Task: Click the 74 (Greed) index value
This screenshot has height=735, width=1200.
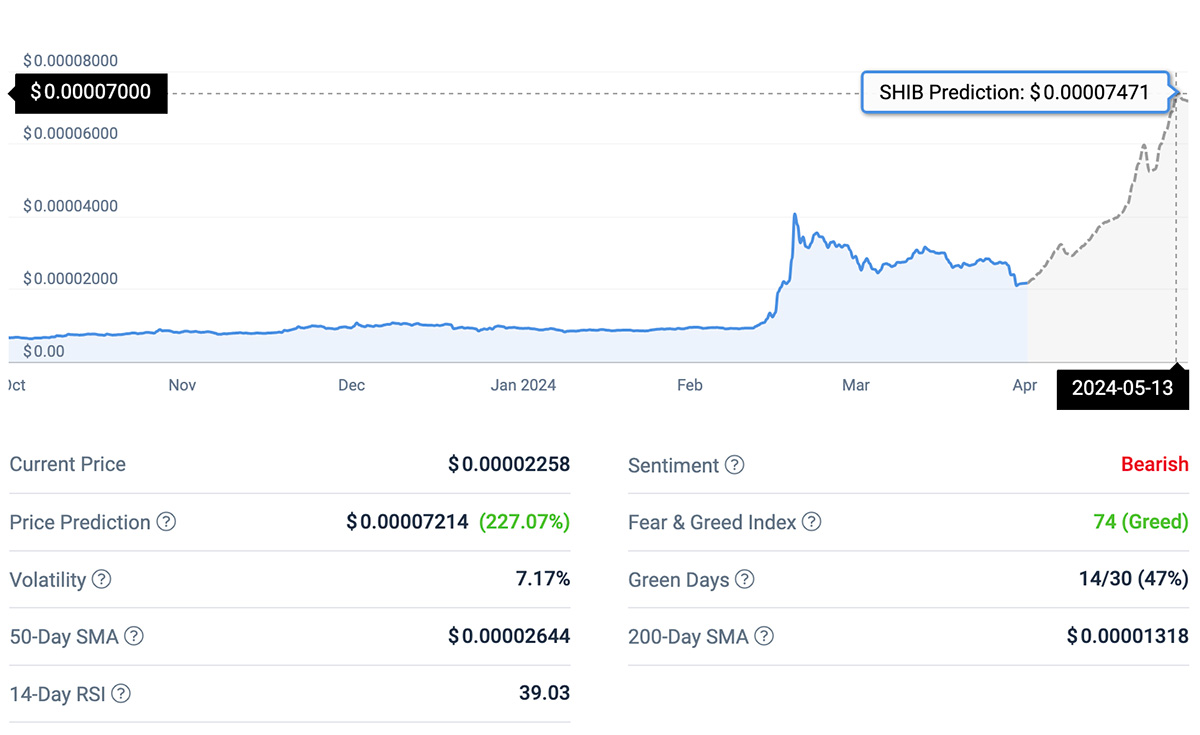Action: click(x=1141, y=522)
